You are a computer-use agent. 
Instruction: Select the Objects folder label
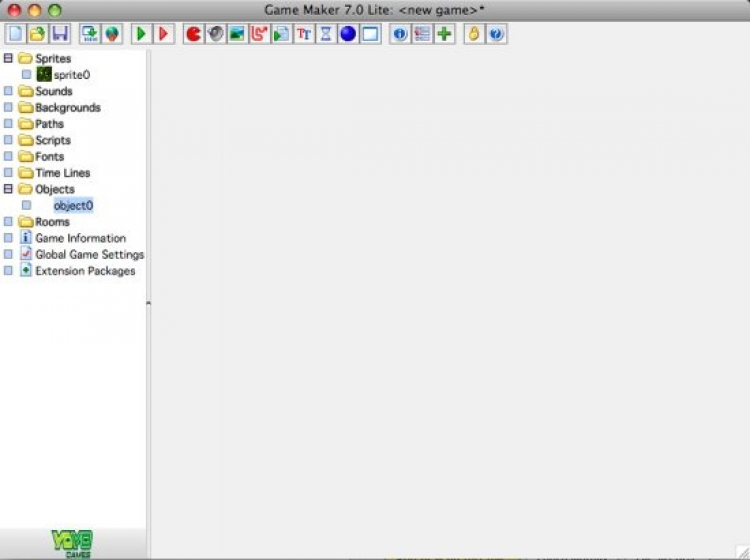(55, 189)
